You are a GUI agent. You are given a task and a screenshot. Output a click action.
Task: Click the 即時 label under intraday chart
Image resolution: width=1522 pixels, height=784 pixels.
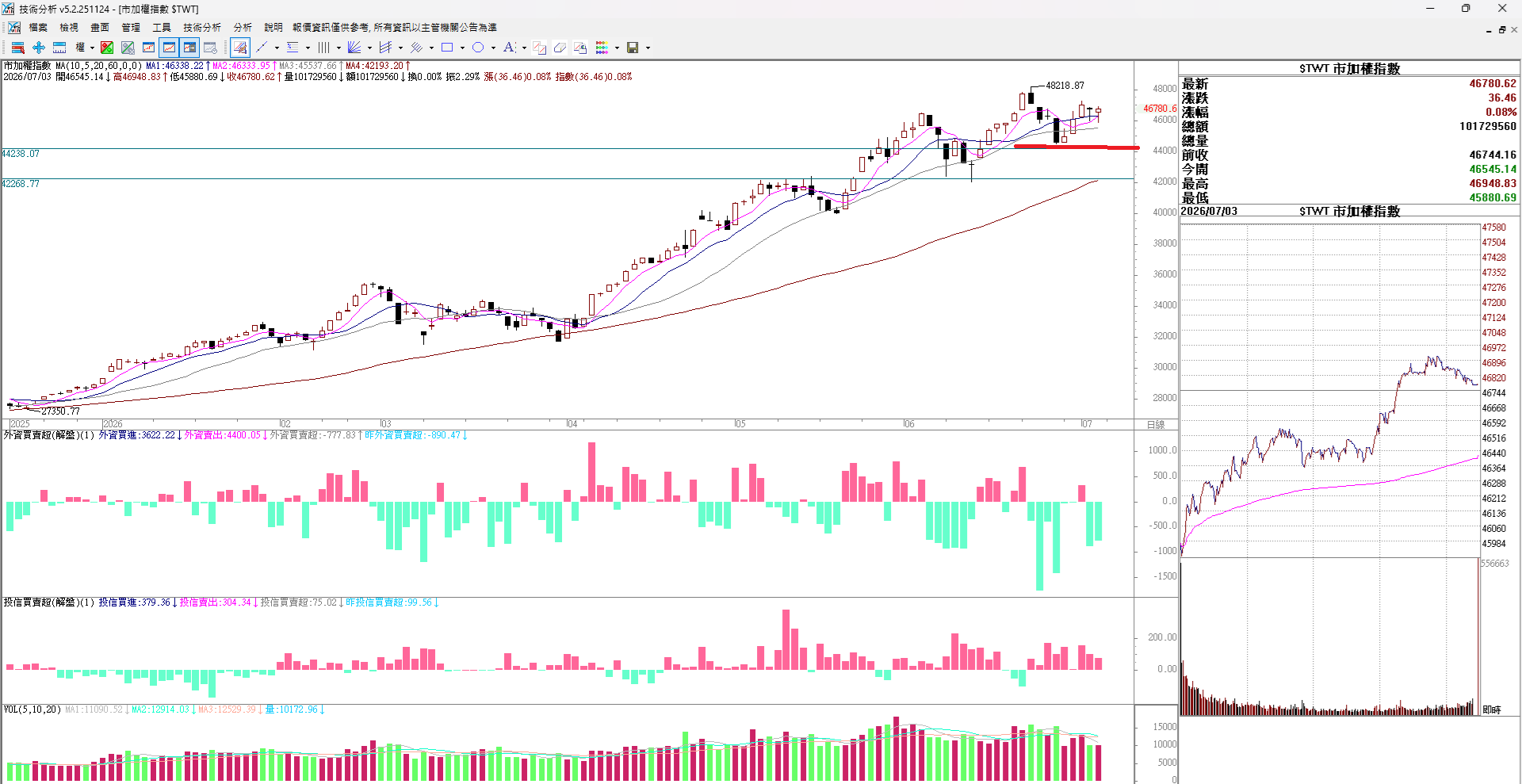click(x=1491, y=709)
